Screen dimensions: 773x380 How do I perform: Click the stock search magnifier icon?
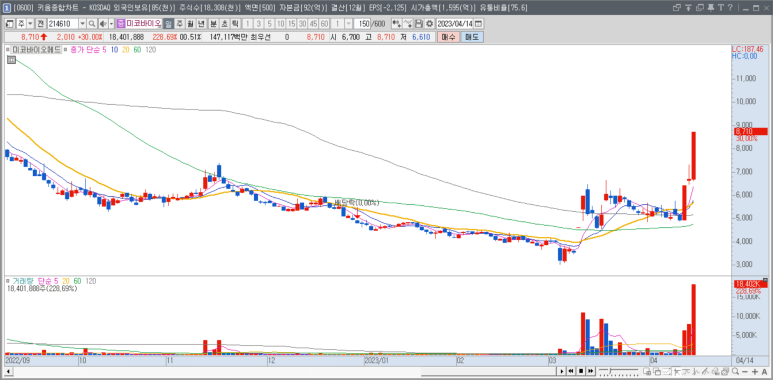pyautogui.click(x=92, y=24)
